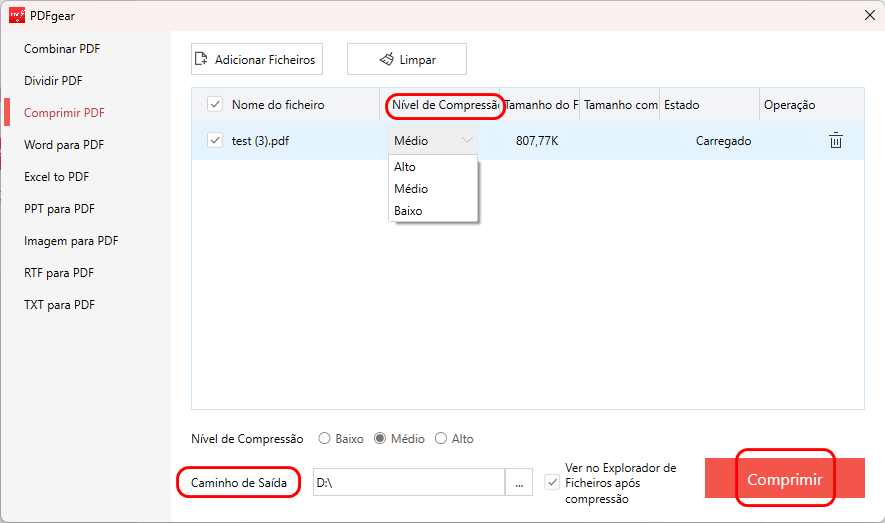The height and width of the screenshot is (523, 885).
Task: Choose Alto in the dropdown list
Action: click(x=433, y=166)
